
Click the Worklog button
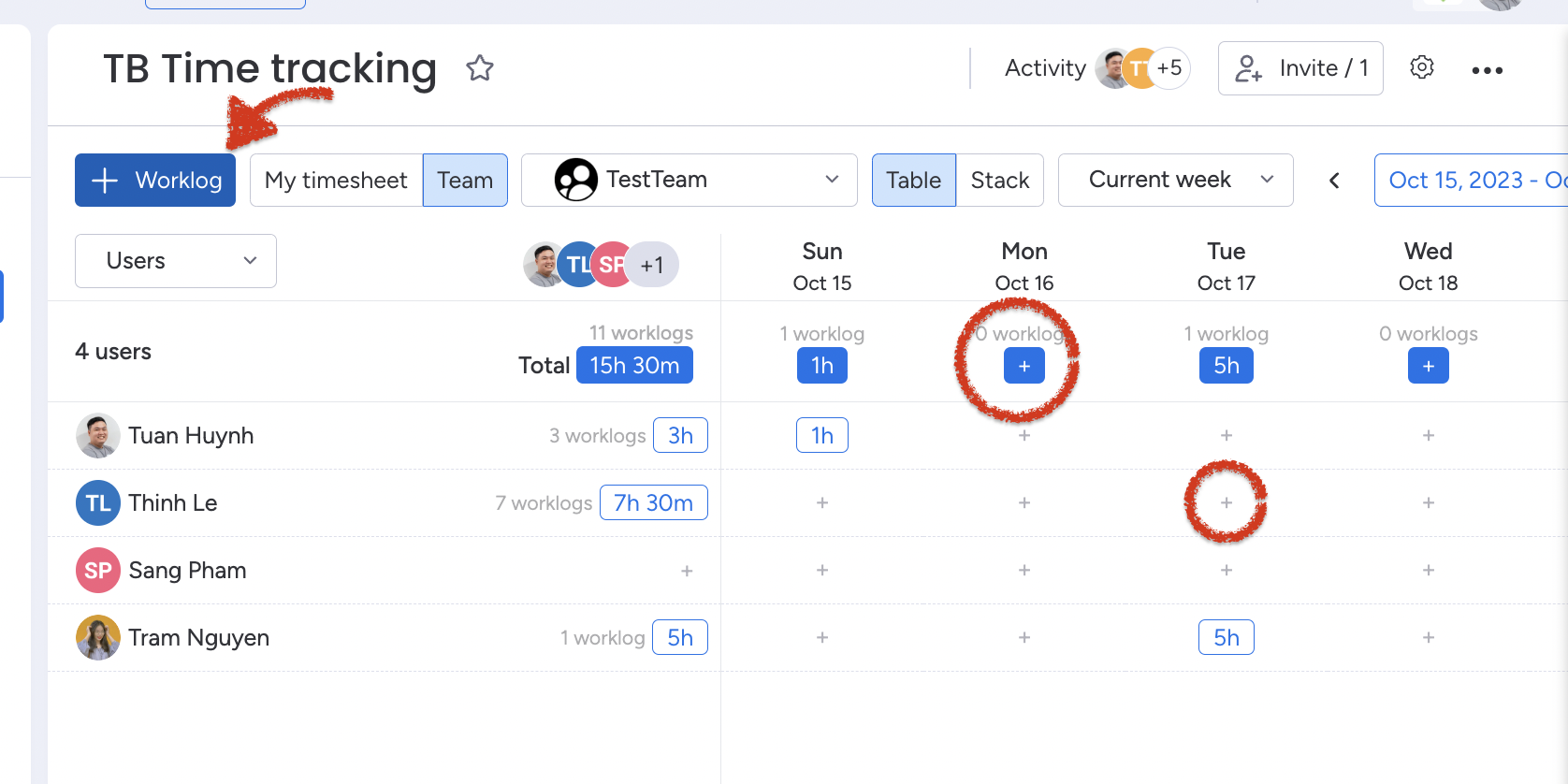pyautogui.click(x=155, y=181)
